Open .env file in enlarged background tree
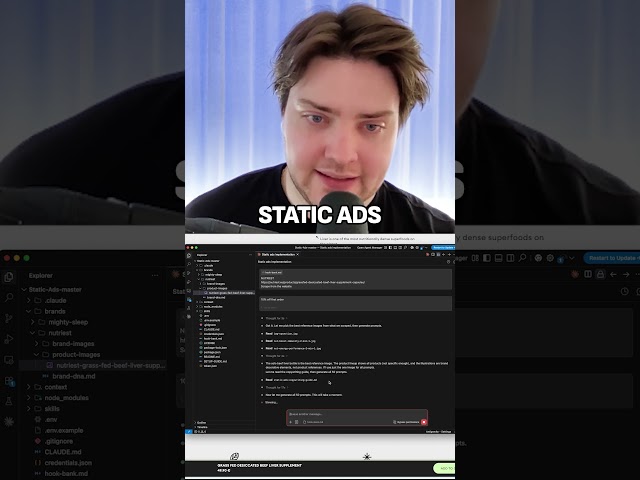 click(46, 419)
